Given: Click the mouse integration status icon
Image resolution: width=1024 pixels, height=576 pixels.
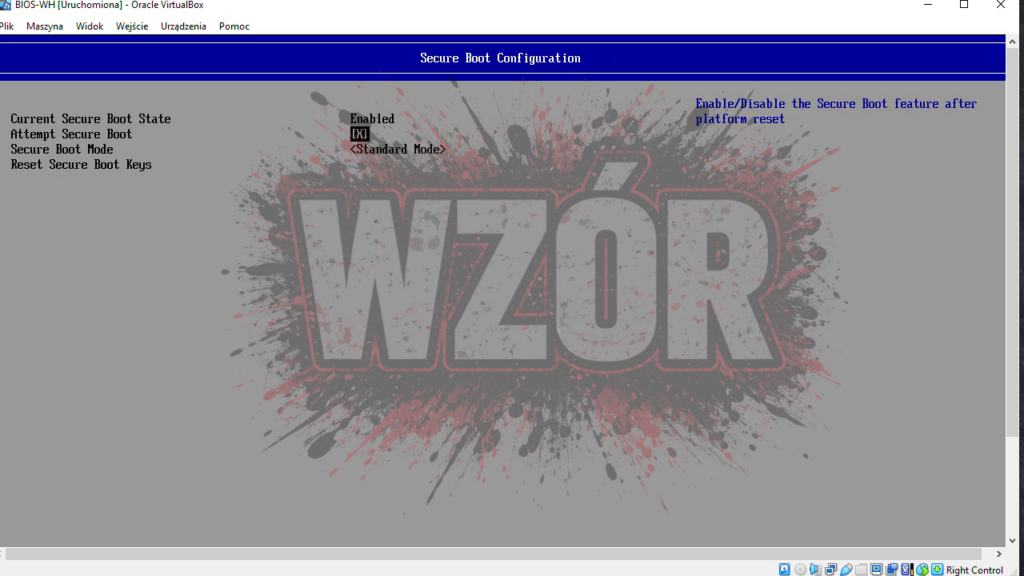Looking at the screenshot, I should (x=923, y=569).
